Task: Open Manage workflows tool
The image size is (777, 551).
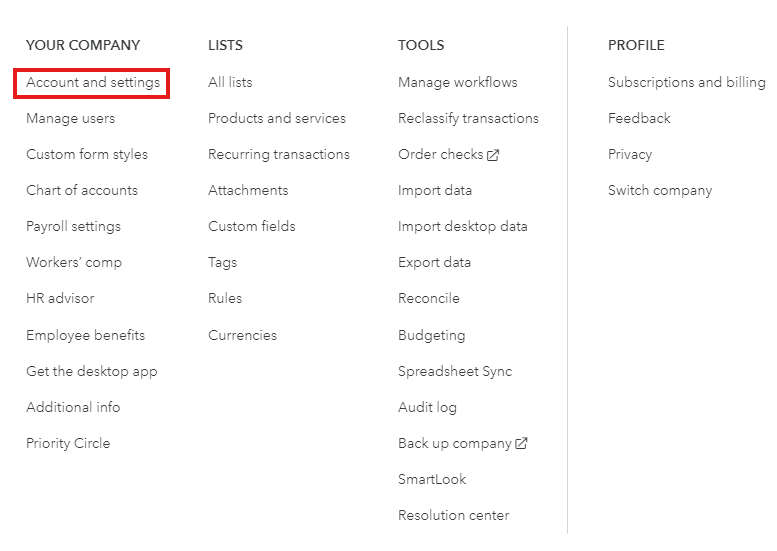Action: 457,83
